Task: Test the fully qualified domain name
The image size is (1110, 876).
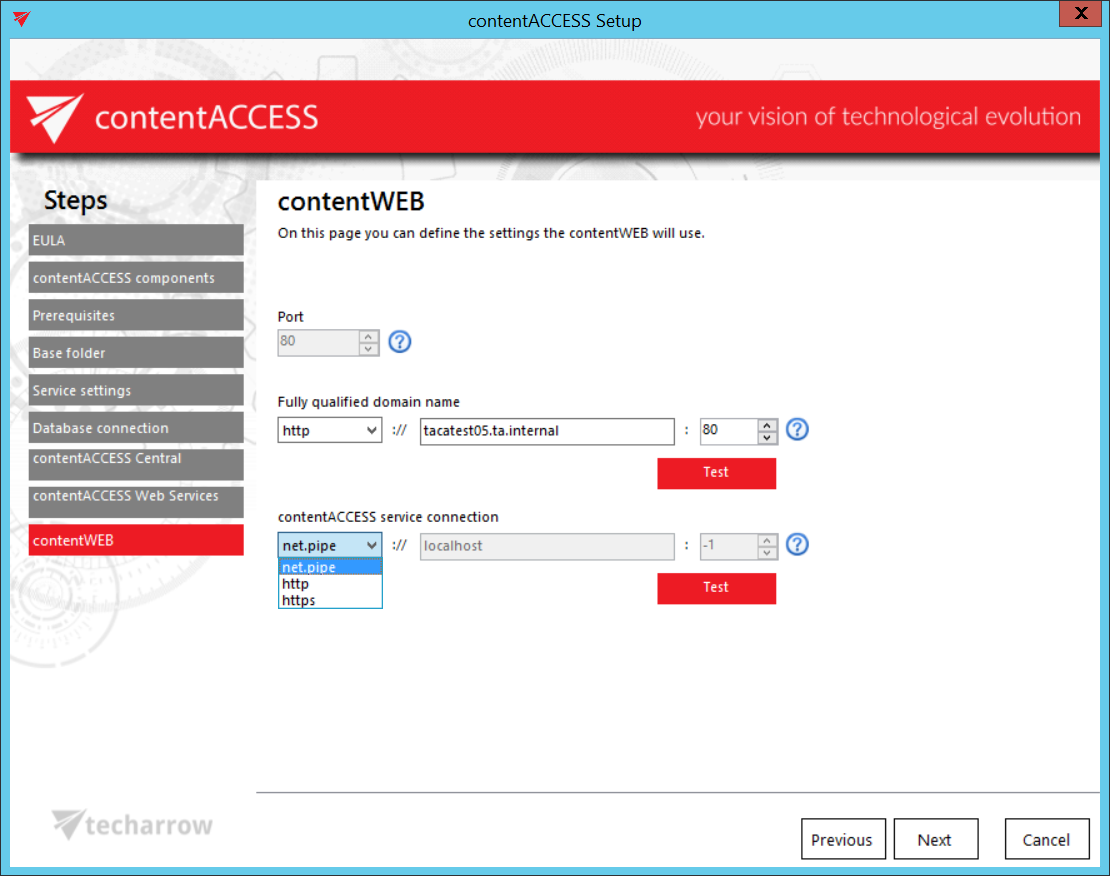Action: [716, 473]
